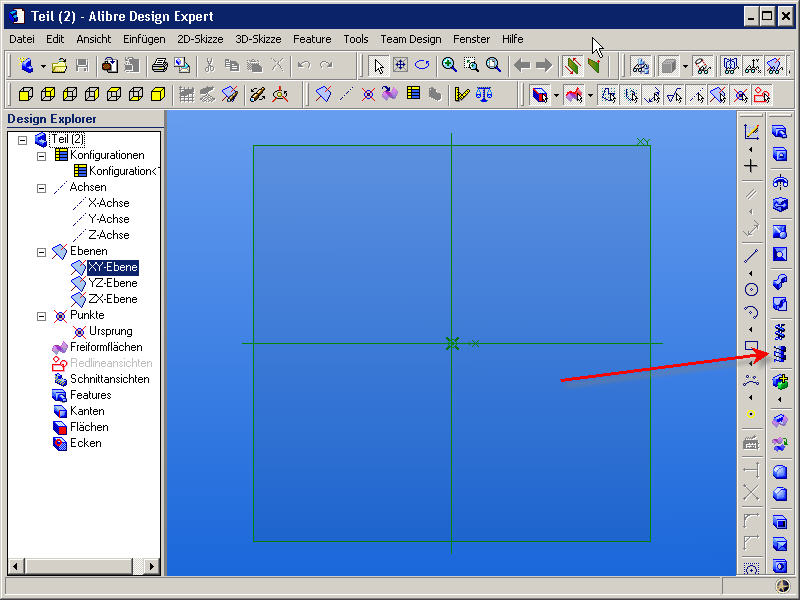Click the Shell feature icon
The width and height of the screenshot is (800, 600).
pos(780,521)
